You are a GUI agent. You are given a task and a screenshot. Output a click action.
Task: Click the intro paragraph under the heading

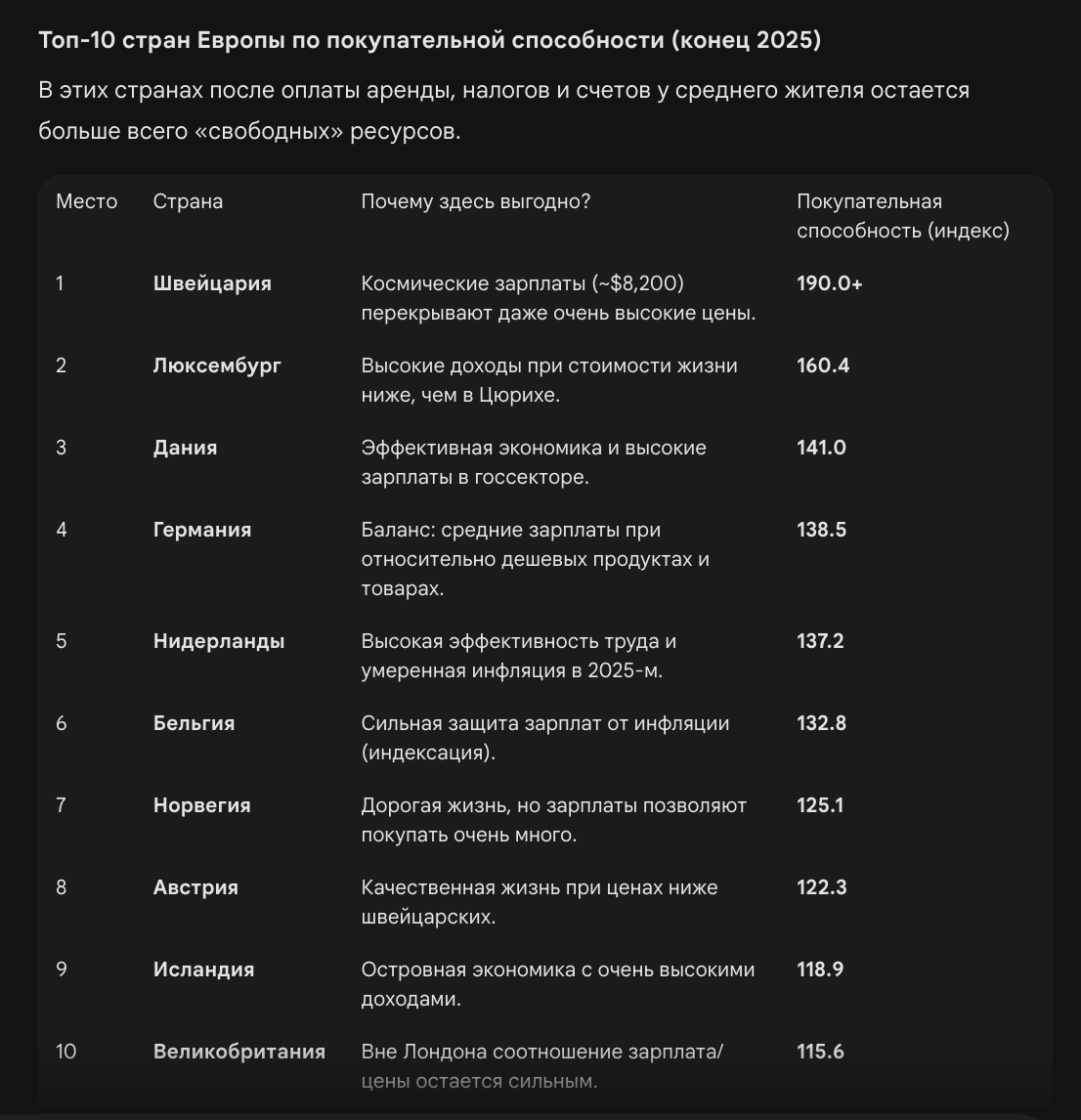click(x=503, y=110)
